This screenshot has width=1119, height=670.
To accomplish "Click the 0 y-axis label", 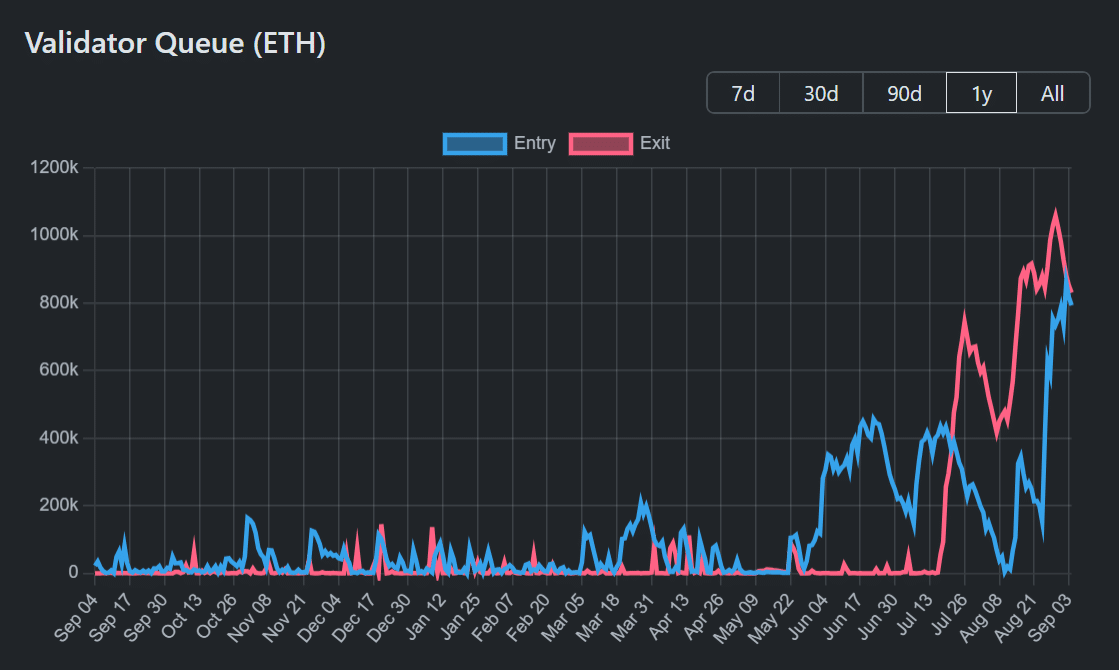I will 73,572.
